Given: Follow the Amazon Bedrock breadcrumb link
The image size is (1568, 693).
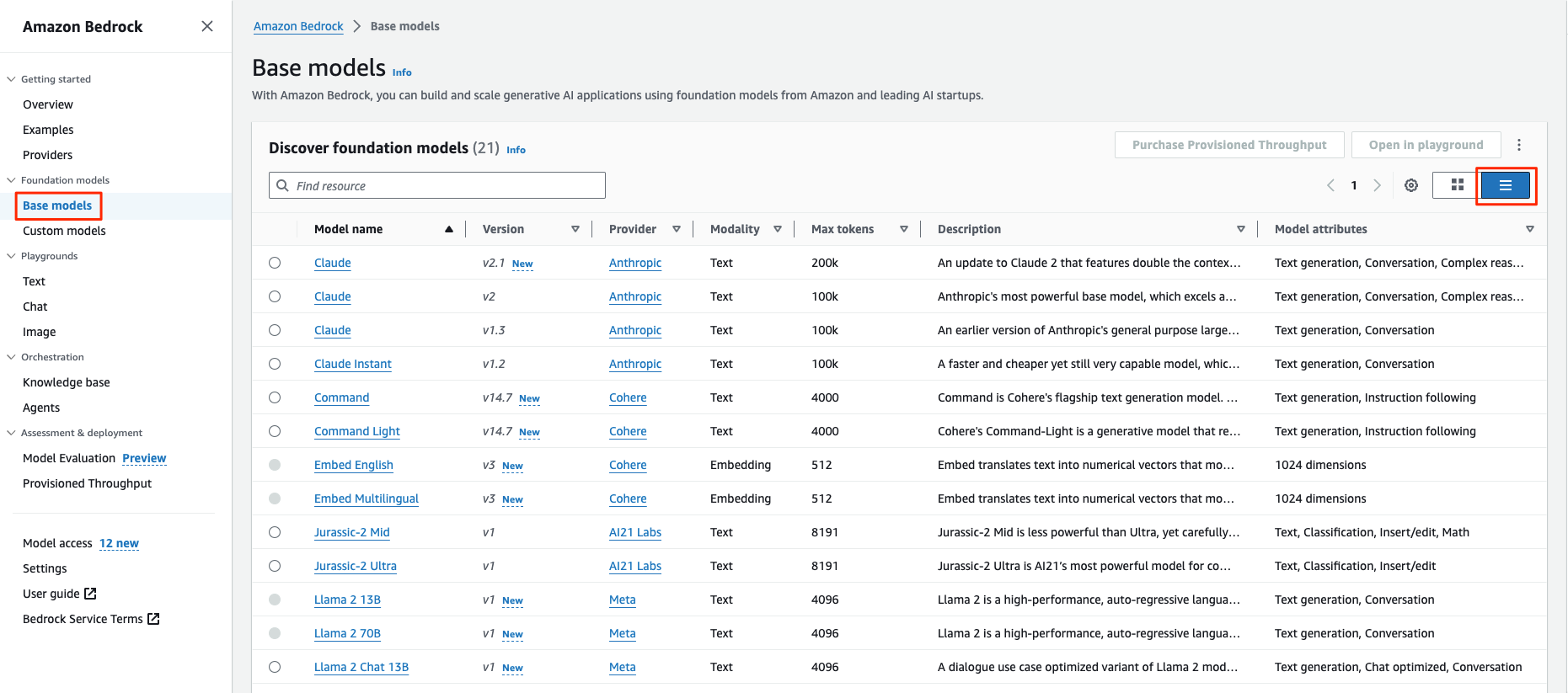Looking at the screenshot, I should tap(298, 26).
